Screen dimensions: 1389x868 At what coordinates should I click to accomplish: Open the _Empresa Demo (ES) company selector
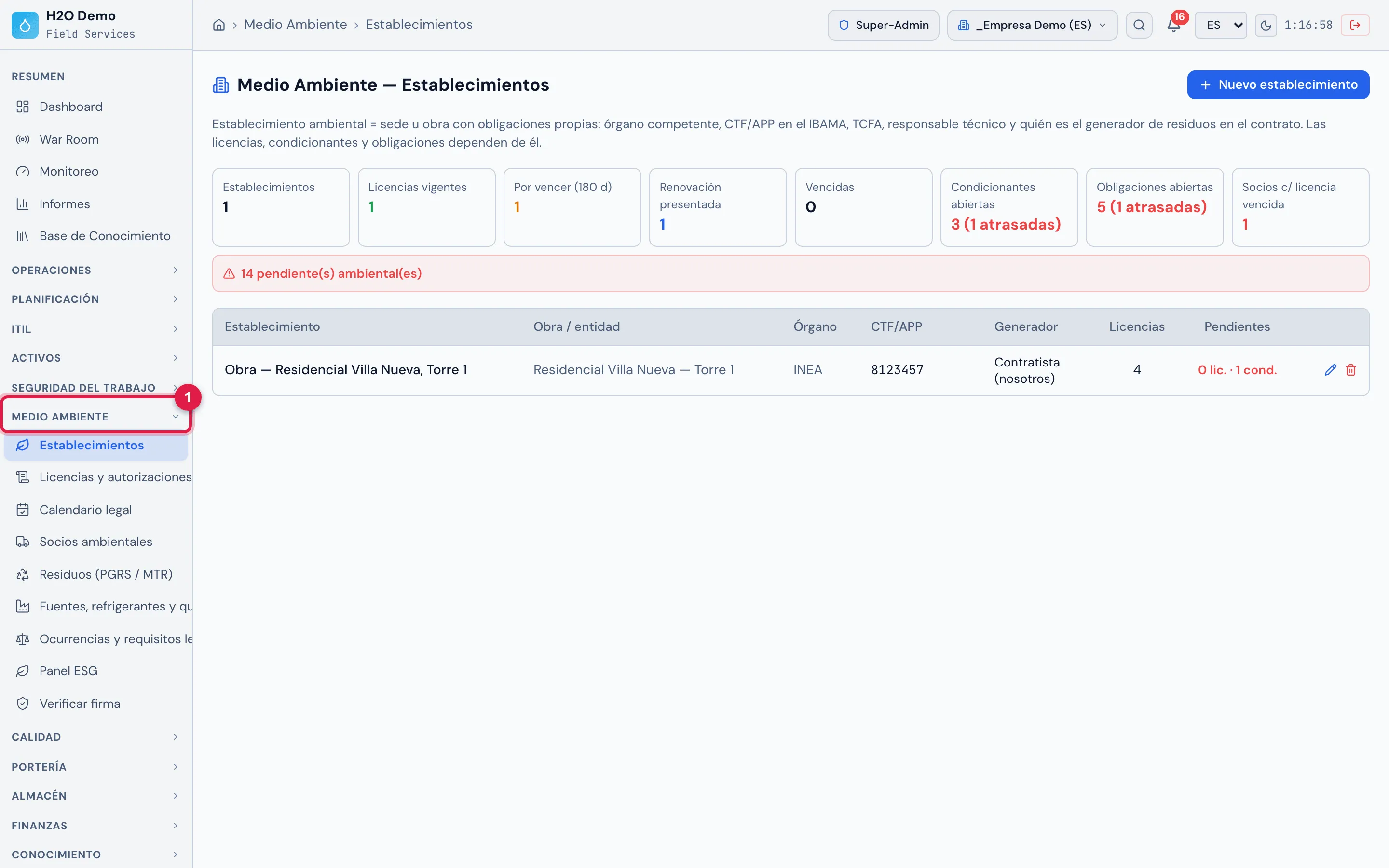[1032, 25]
